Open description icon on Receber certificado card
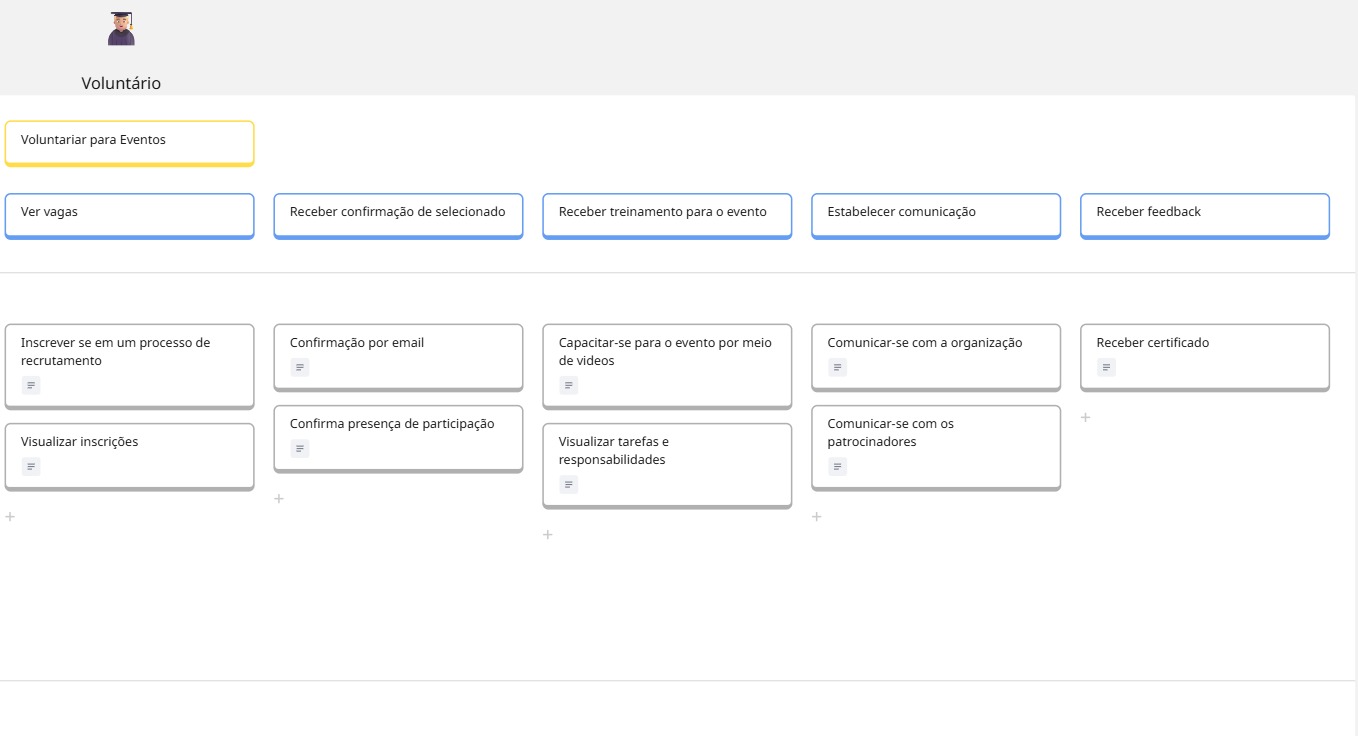1358x736 pixels. tap(1106, 368)
